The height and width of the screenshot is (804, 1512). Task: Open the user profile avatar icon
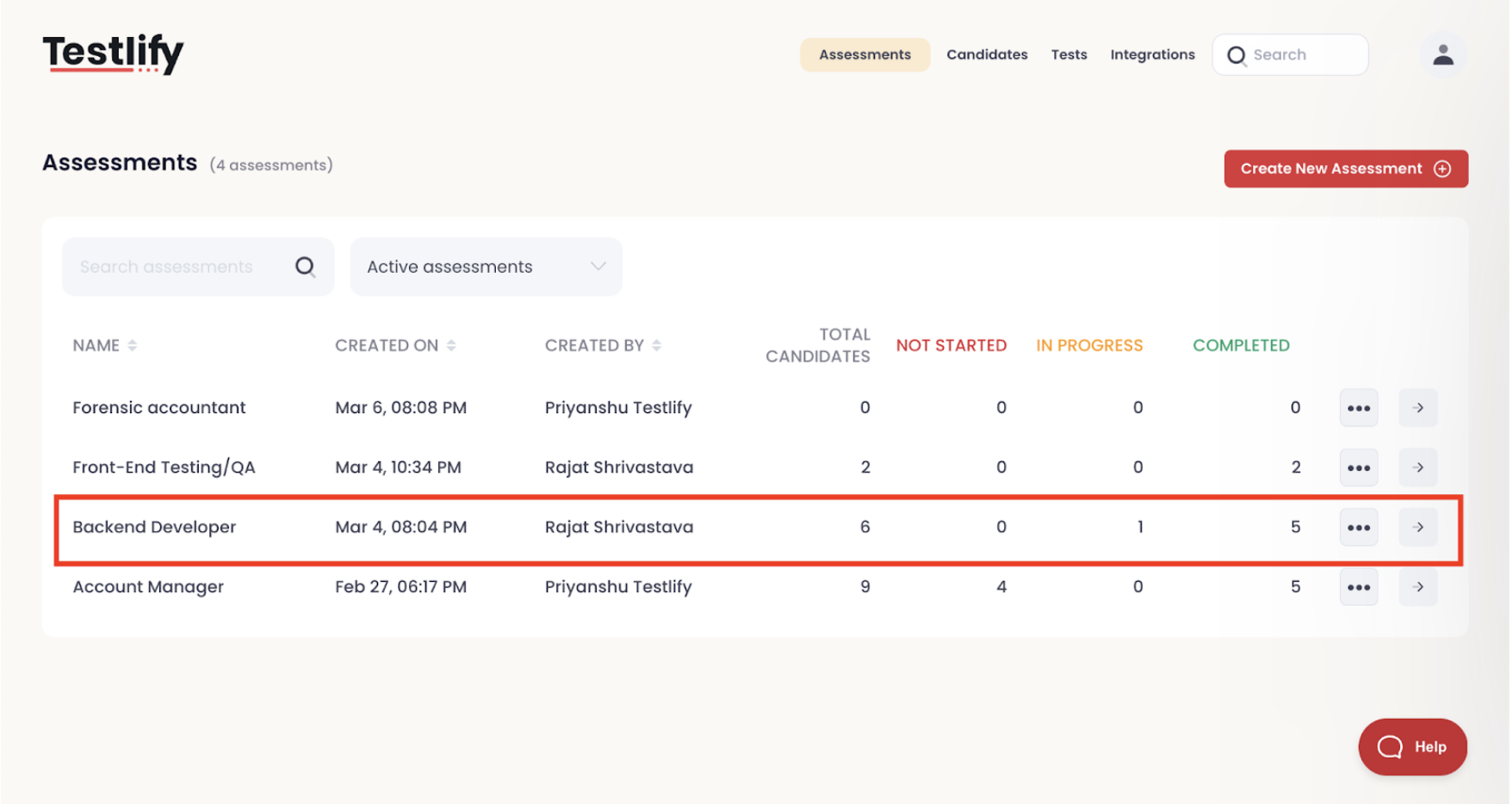tap(1443, 54)
